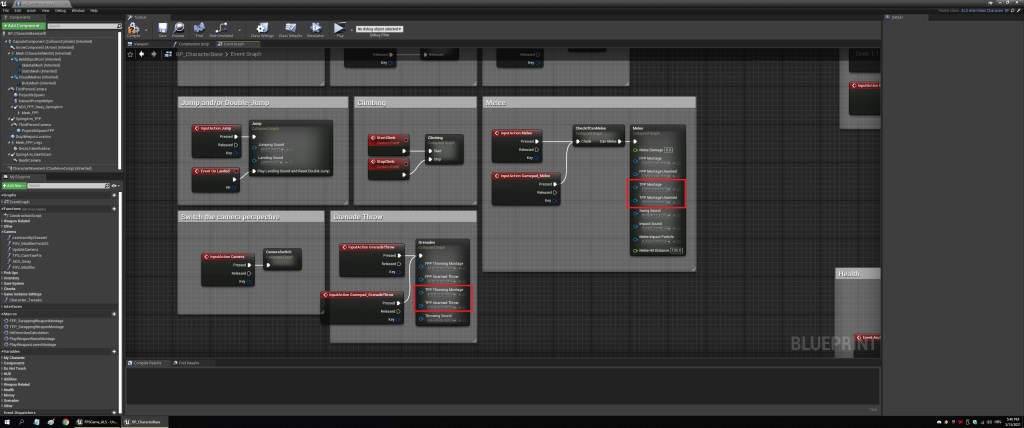This screenshot has width=1024, height=428.
Task: Go back using the graph navigation arrow
Action: 141,54
